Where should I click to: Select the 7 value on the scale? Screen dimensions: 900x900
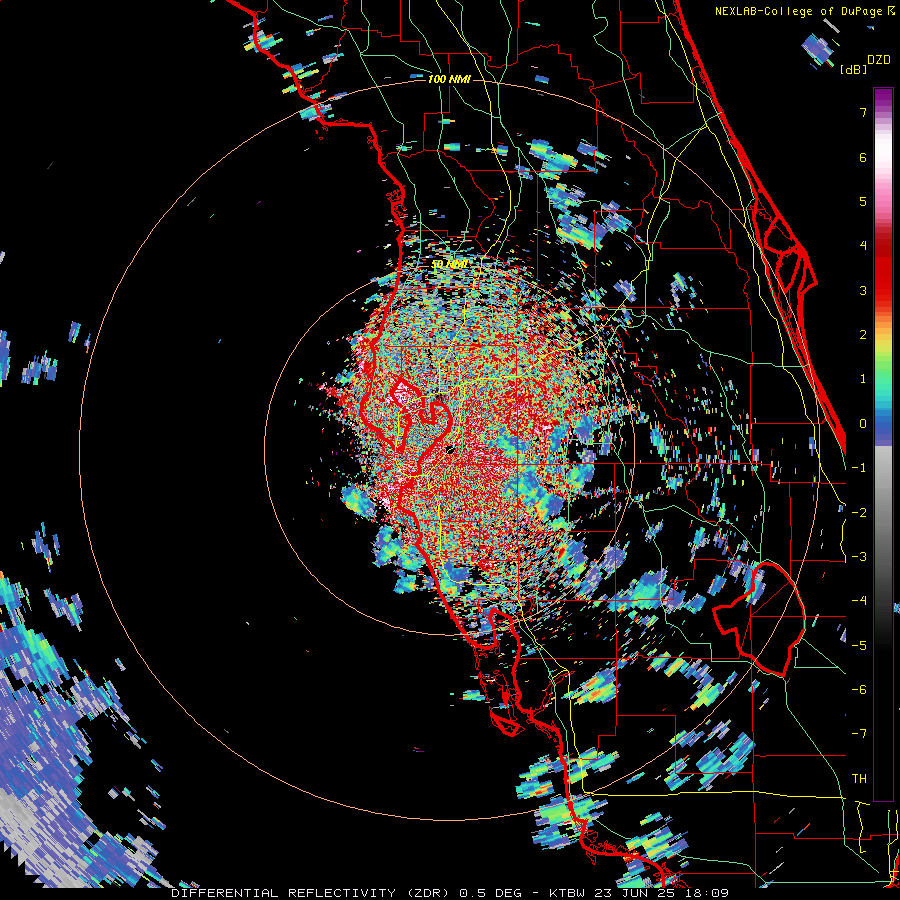click(x=863, y=112)
